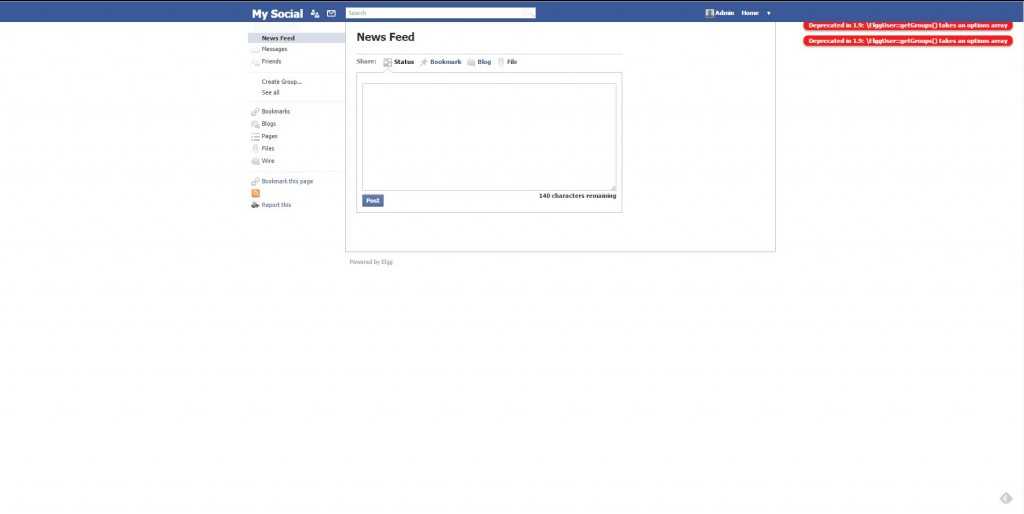
Task: Click inside the status text area
Action: 489,137
